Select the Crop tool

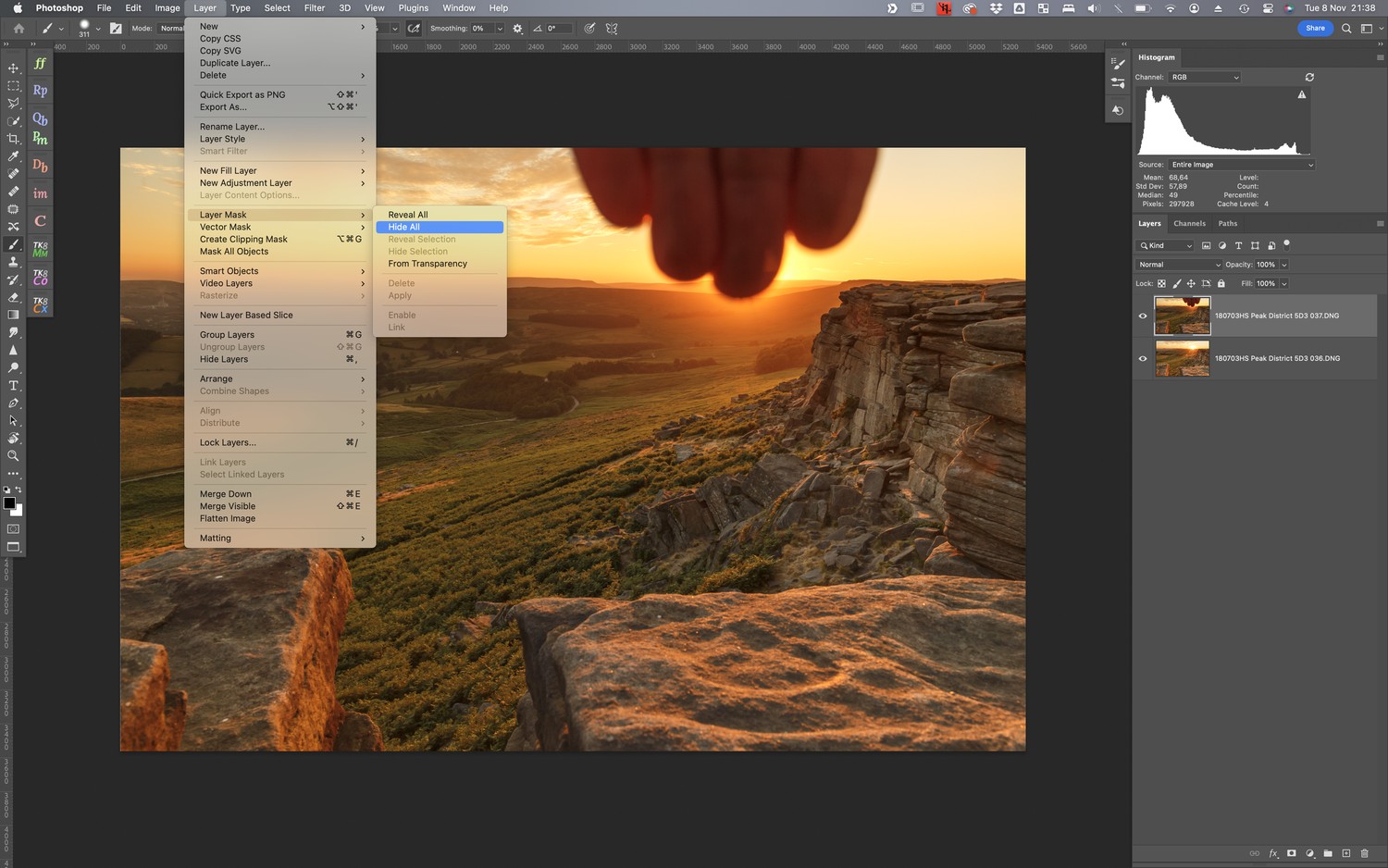click(x=13, y=139)
